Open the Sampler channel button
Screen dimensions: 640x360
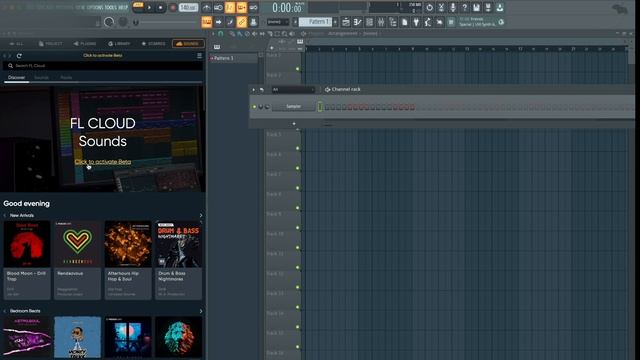(293, 107)
